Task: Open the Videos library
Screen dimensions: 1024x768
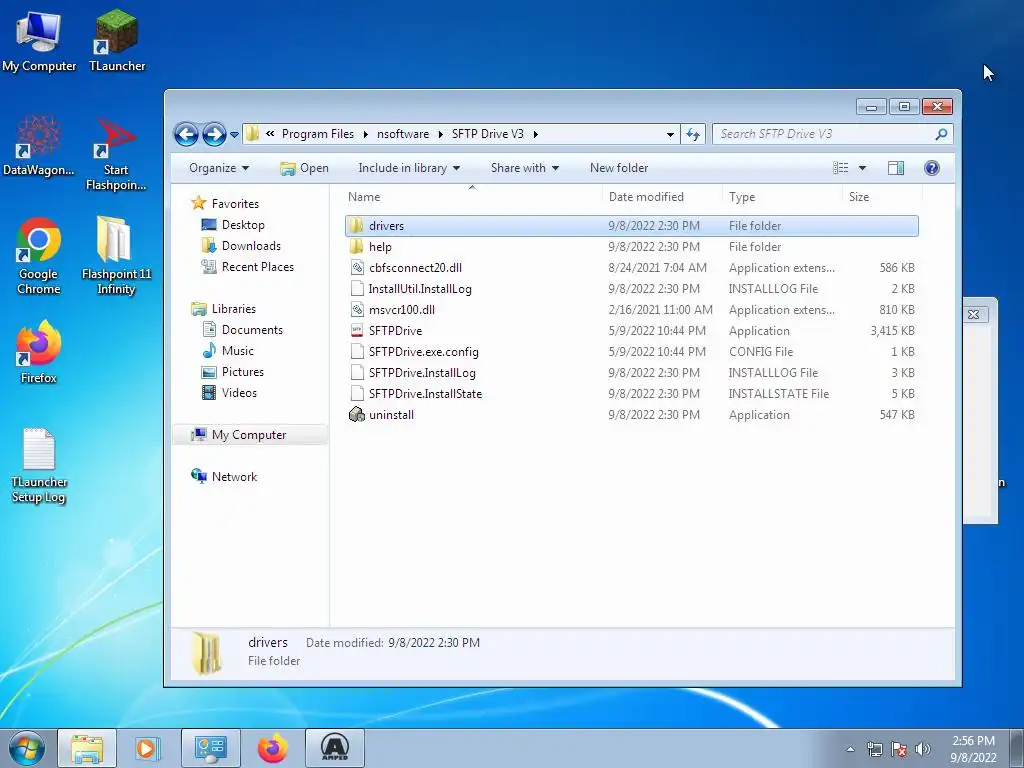Action: point(239,392)
